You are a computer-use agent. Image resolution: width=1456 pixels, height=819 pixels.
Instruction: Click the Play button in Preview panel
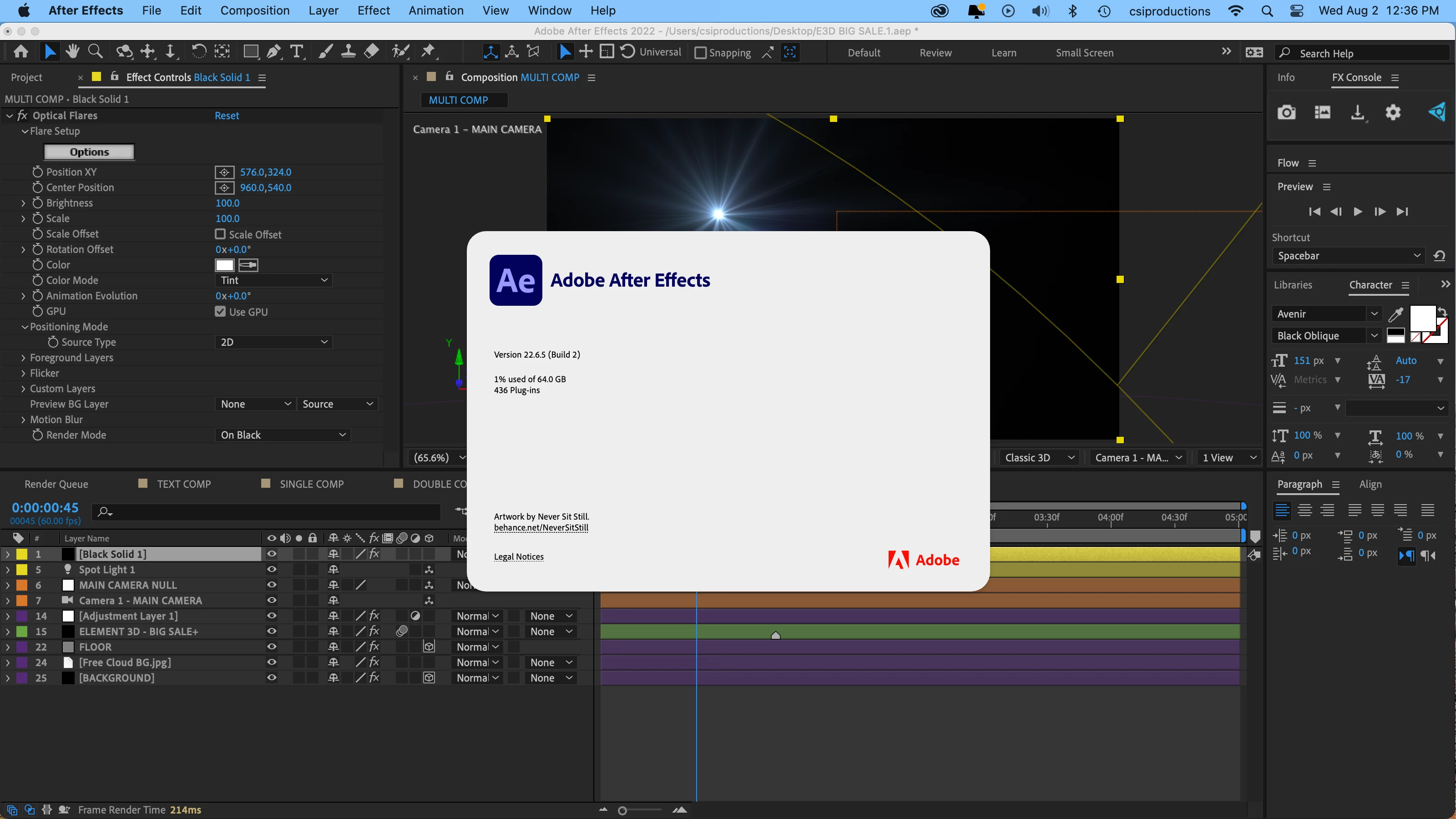click(1358, 212)
